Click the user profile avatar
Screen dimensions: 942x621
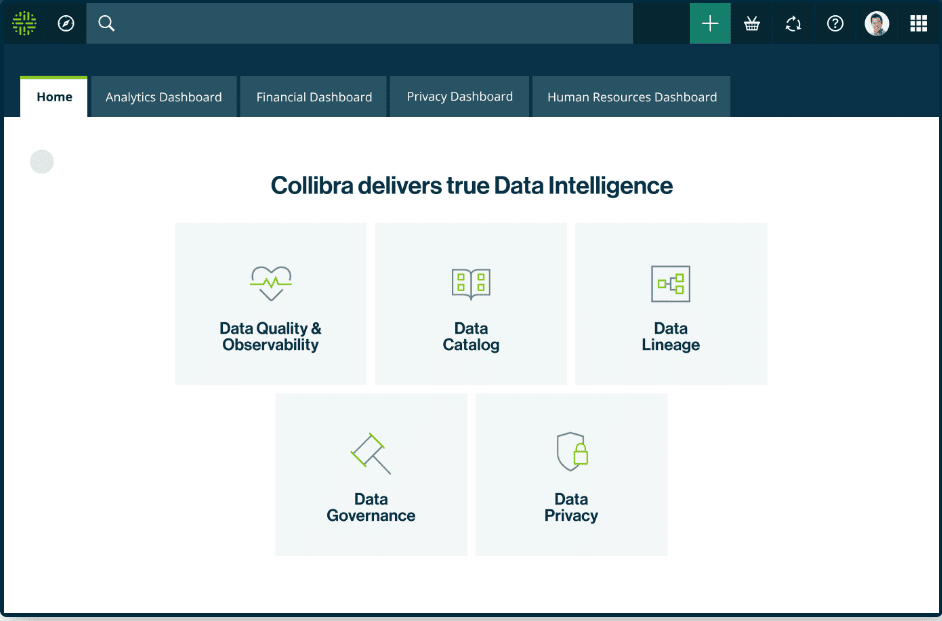point(877,22)
